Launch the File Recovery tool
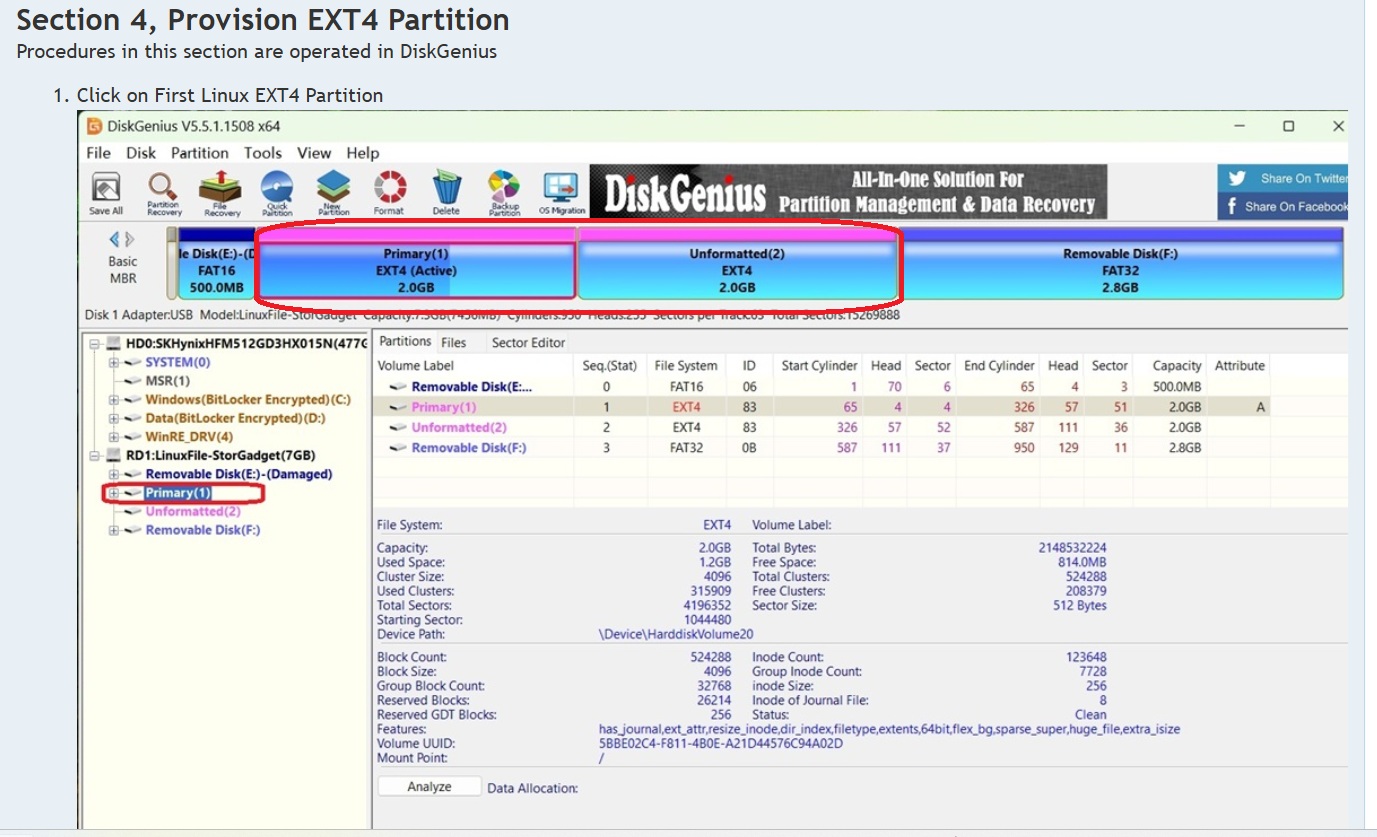The width and height of the screenshot is (1377, 837). (x=221, y=193)
